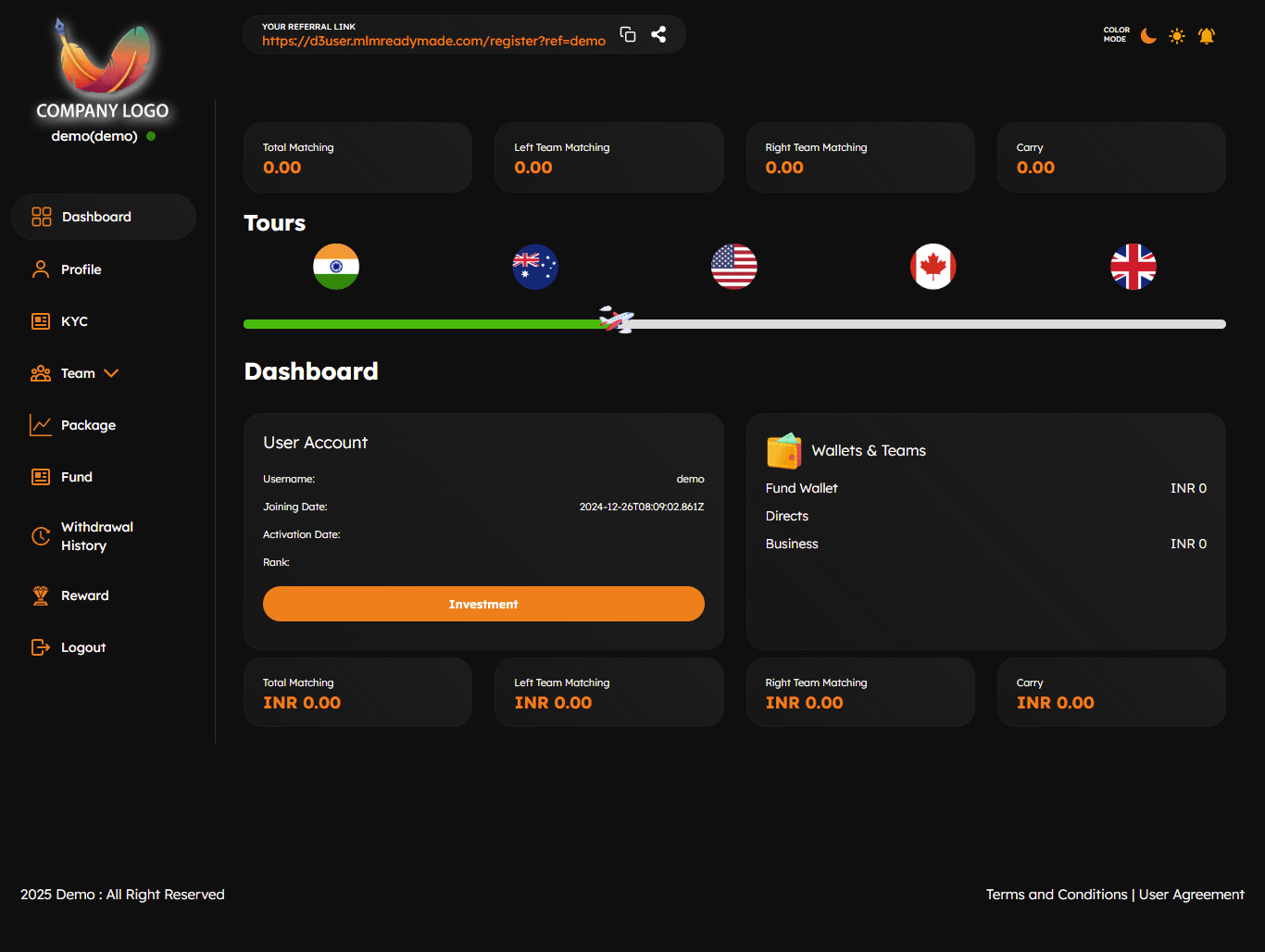This screenshot has height=952, width=1265.
Task: Go to the KYC page
Action: [74, 321]
